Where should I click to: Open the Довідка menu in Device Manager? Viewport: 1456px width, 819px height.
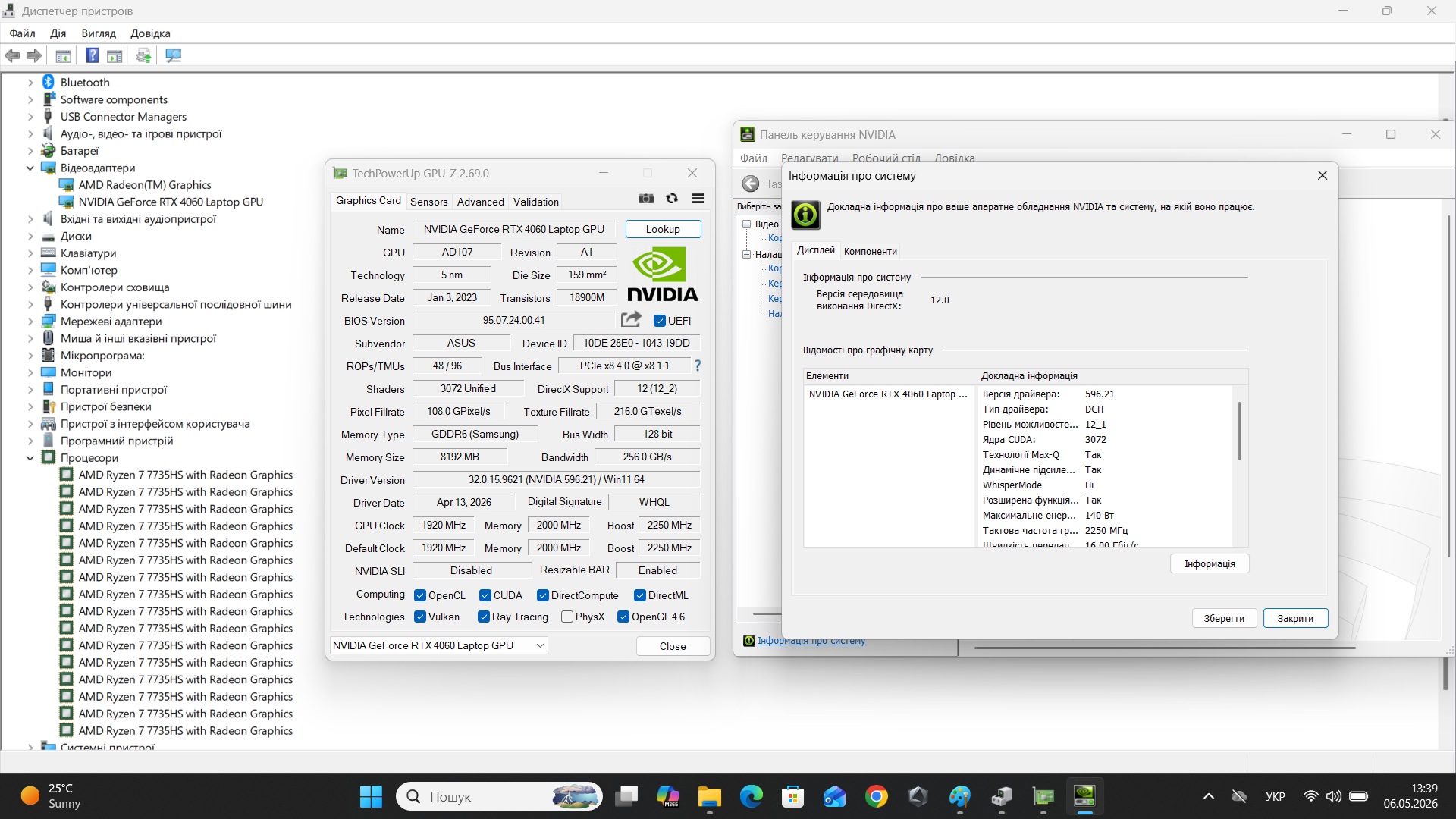click(x=150, y=33)
